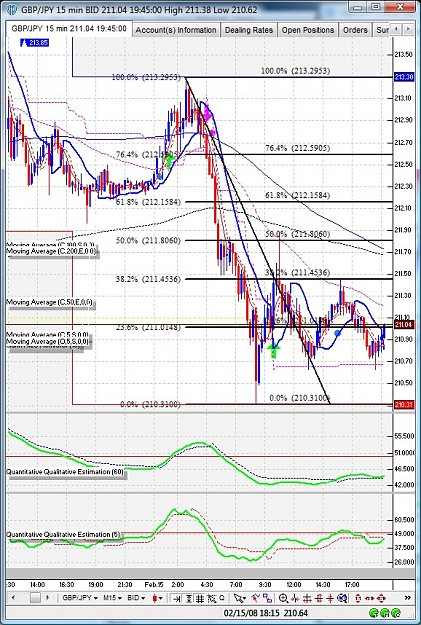Click the small Q search icon
421x625 pixels.
[x=222, y=597]
